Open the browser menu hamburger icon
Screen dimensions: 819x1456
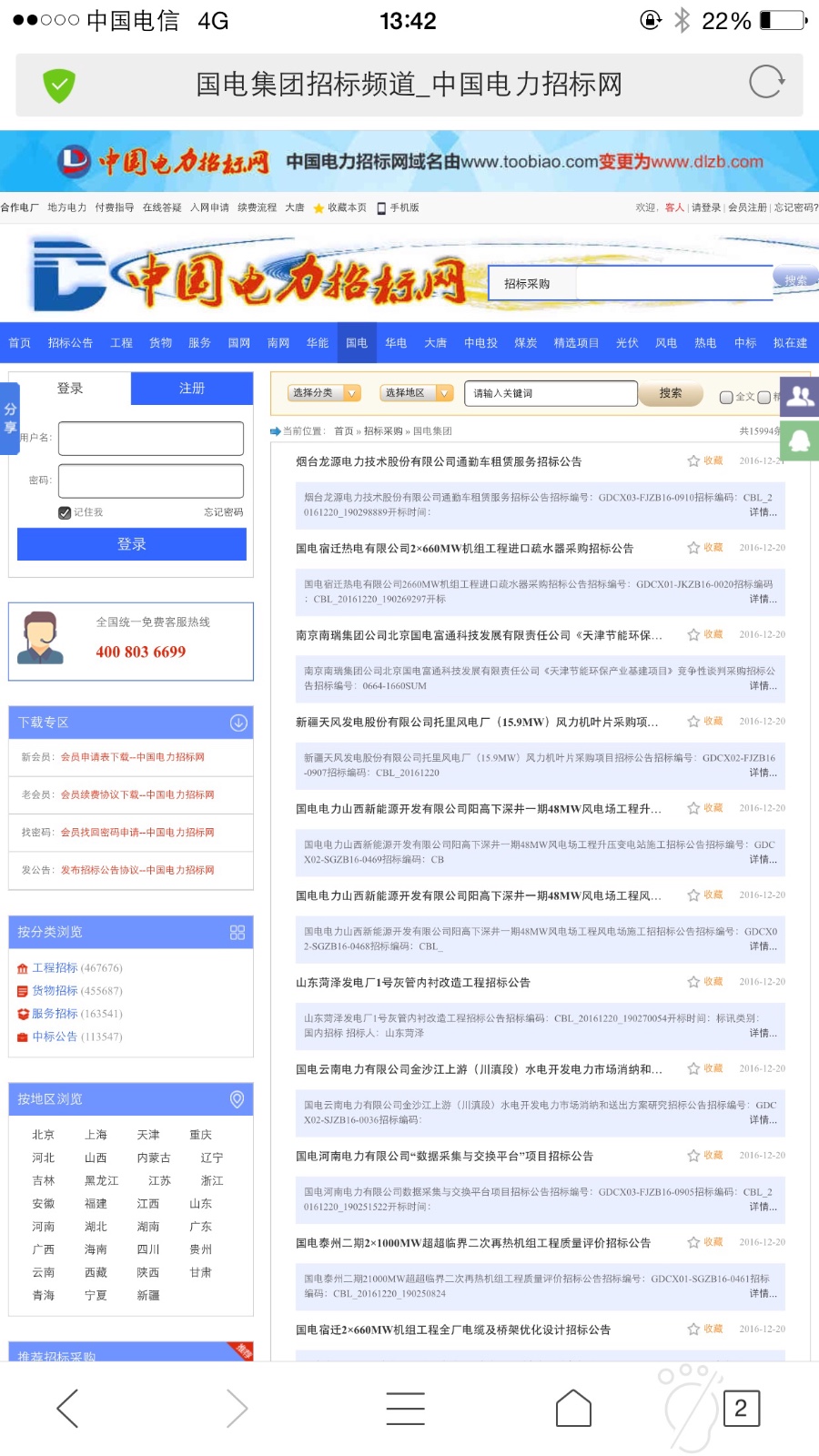(405, 1409)
